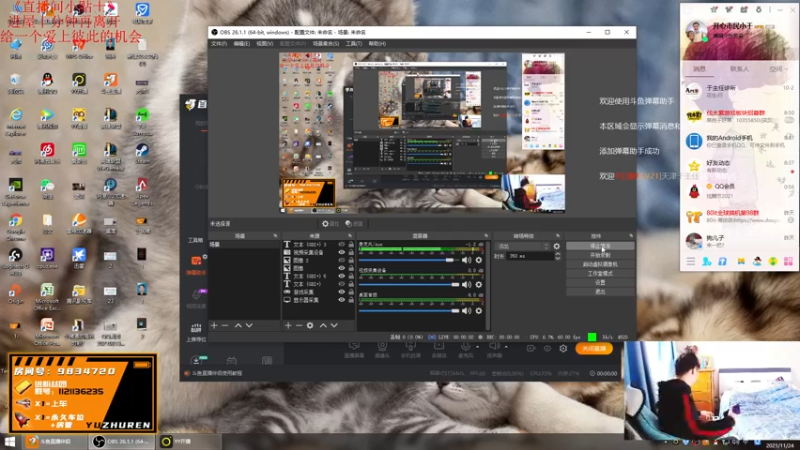Toggle visibility of 文本 (GDI+) 5 source
The image size is (800, 450).
coord(341,276)
